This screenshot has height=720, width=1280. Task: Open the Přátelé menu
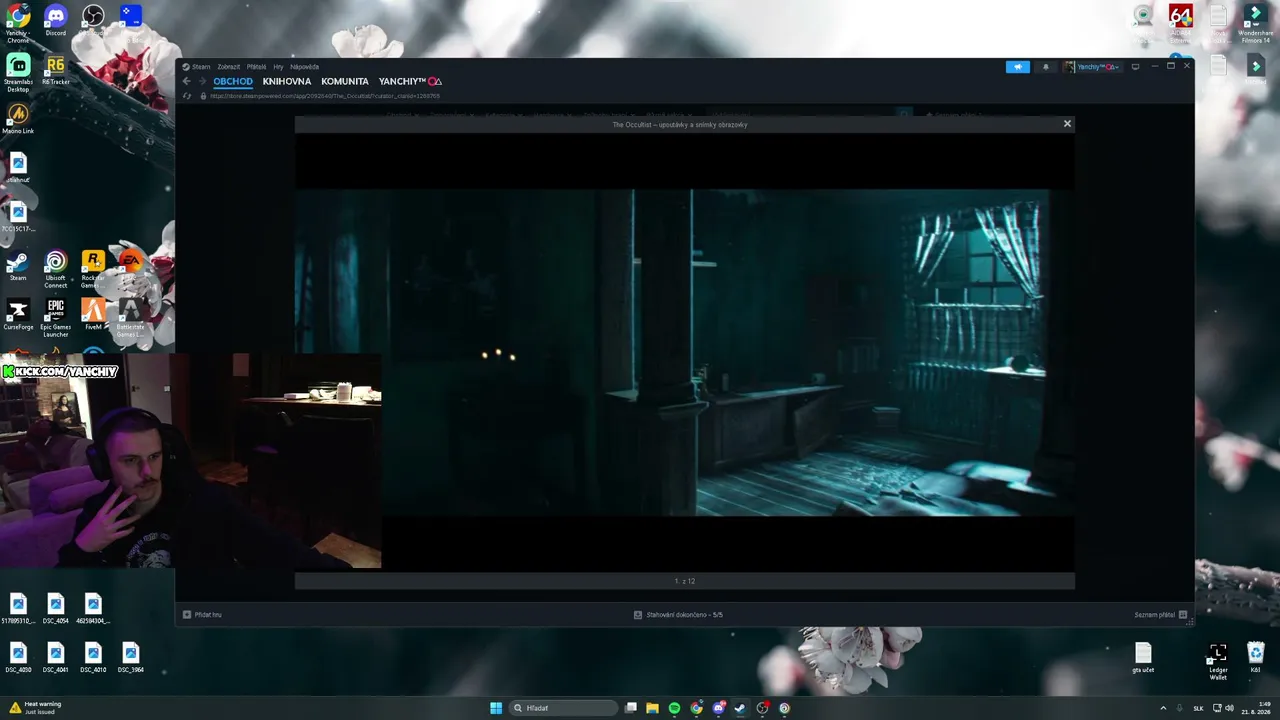pos(256,67)
